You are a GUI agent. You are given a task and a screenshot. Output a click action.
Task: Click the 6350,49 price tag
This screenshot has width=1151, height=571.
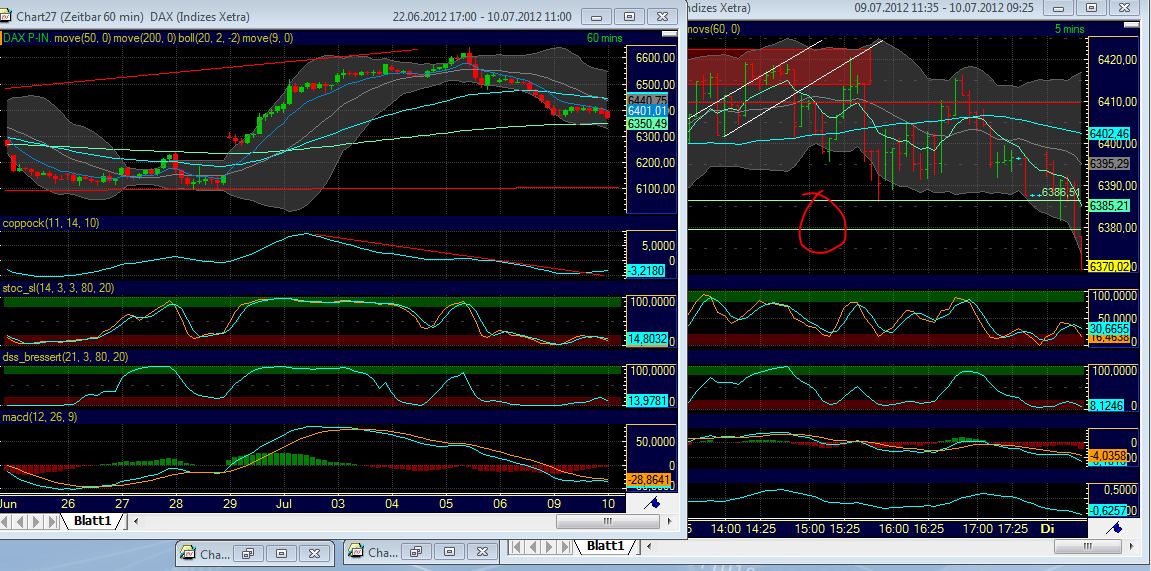647,123
